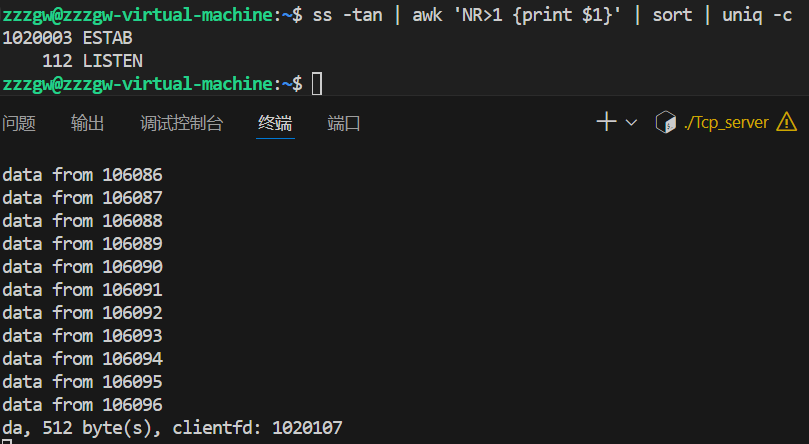Click the "data from 106096" line
The height and width of the screenshot is (444, 809).
pos(82,405)
